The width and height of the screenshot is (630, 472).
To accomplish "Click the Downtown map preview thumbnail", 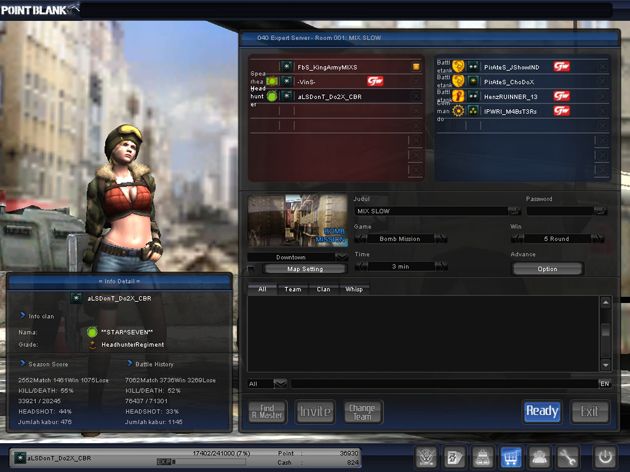I will coord(298,220).
